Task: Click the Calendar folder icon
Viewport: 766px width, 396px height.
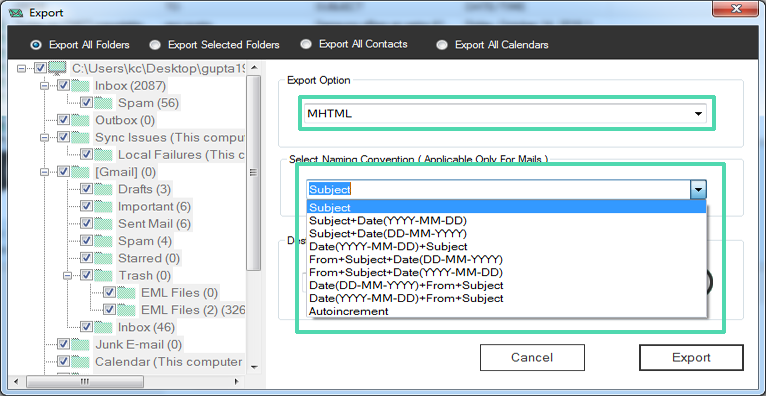Action: [x=81, y=361]
